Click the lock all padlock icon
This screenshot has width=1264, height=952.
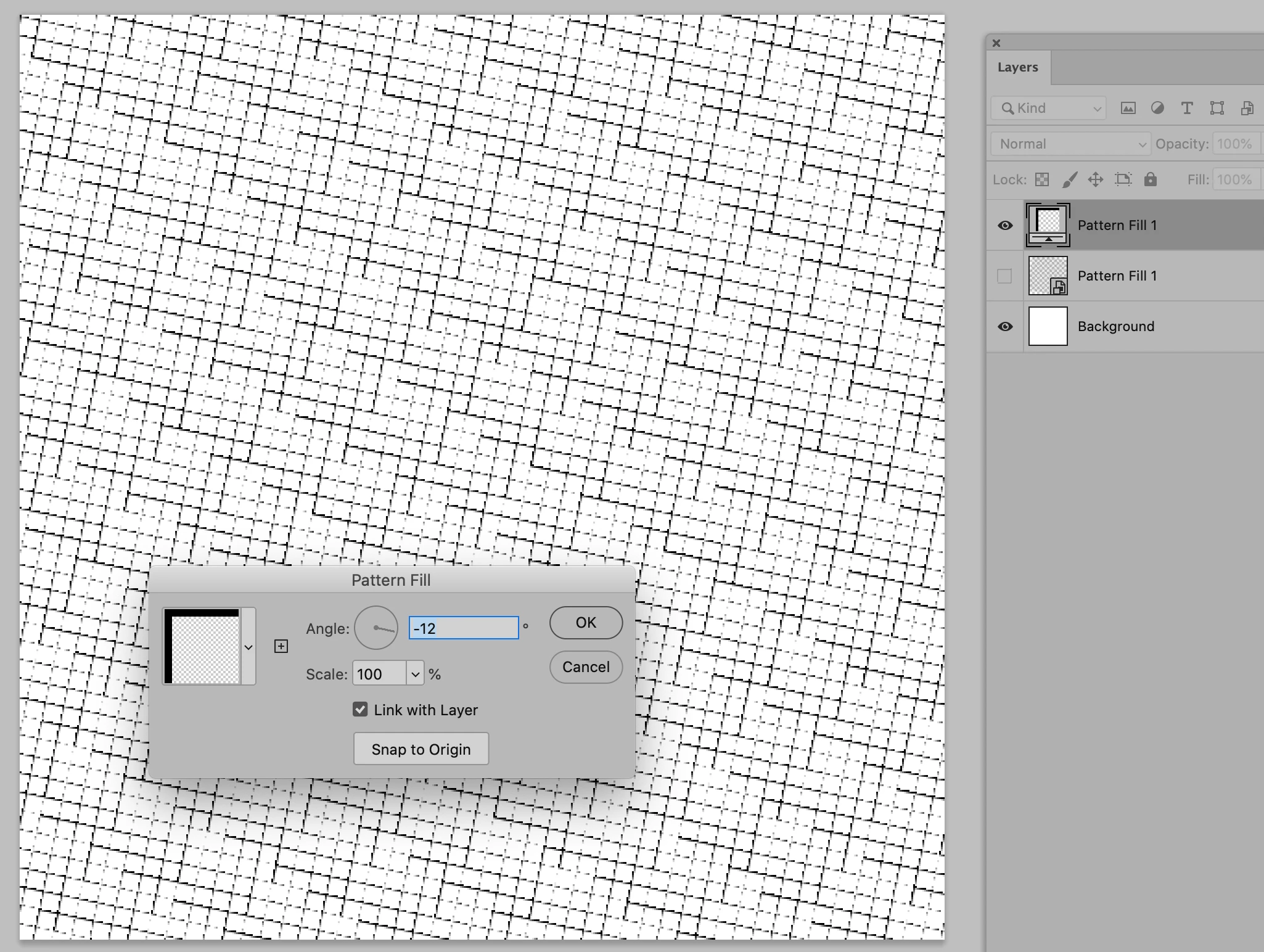pyautogui.click(x=1150, y=179)
